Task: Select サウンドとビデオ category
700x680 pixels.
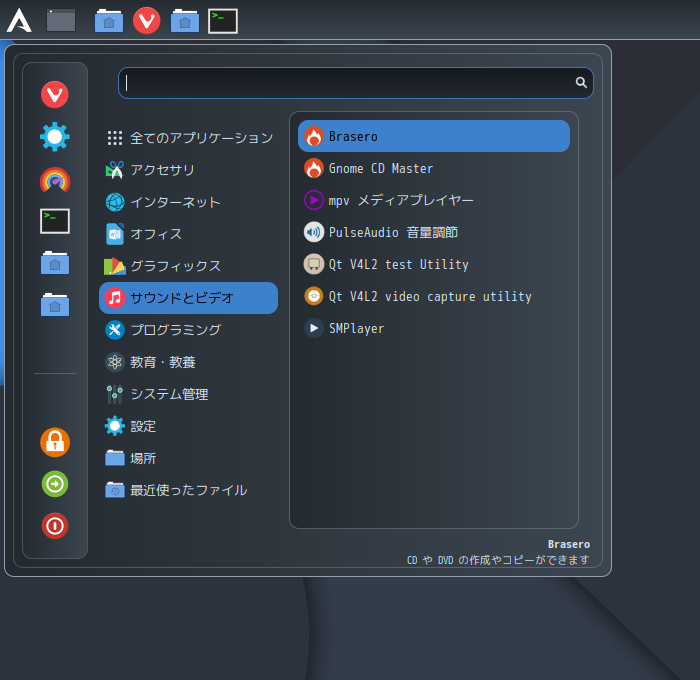Action: coord(188,298)
